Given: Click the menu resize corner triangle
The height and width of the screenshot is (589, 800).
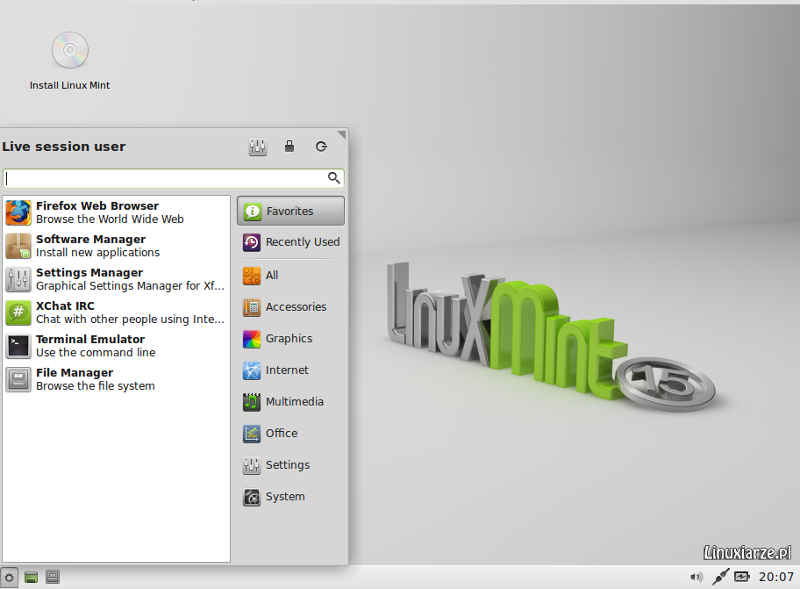Looking at the screenshot, I should (342, 135).
